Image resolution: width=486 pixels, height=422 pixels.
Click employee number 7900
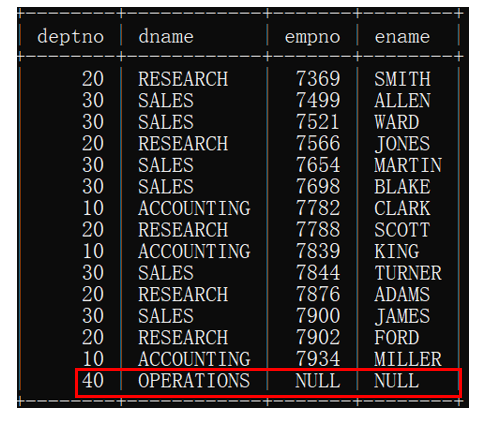tap(318, 316)
